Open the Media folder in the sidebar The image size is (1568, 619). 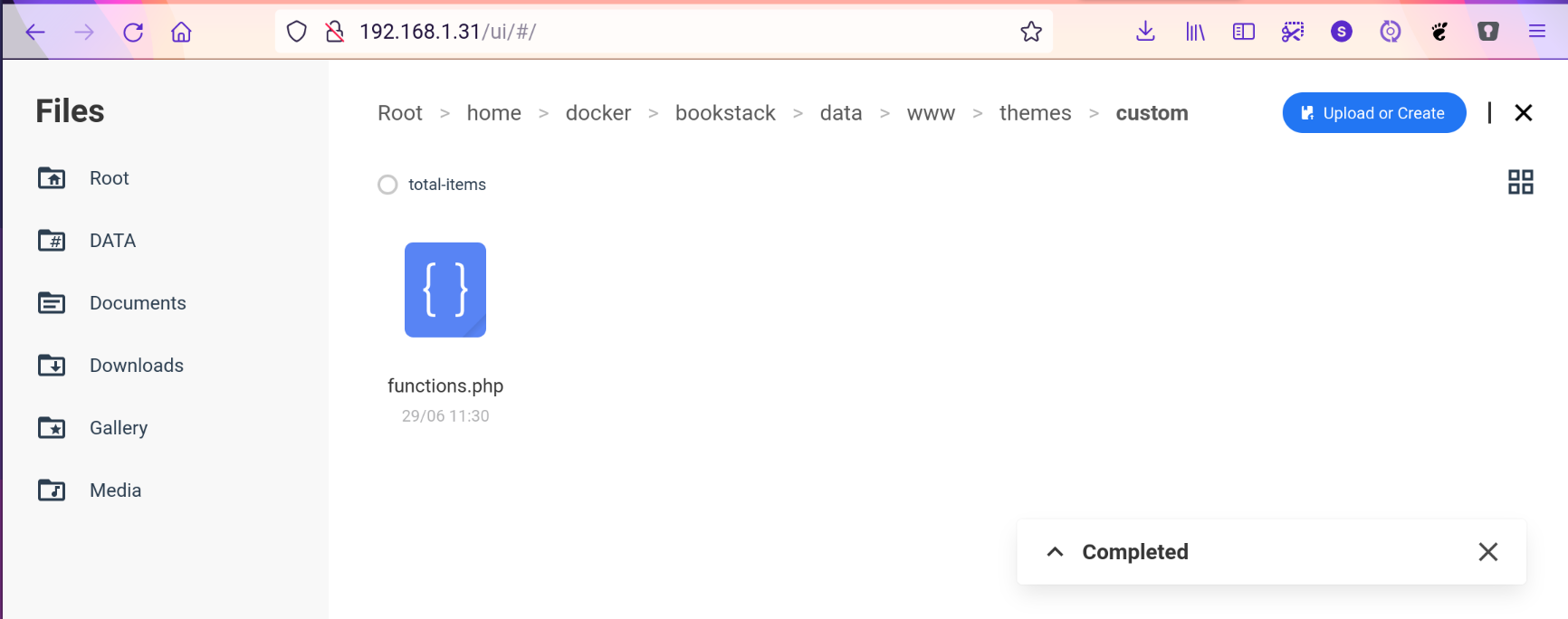tap(114, 490)
